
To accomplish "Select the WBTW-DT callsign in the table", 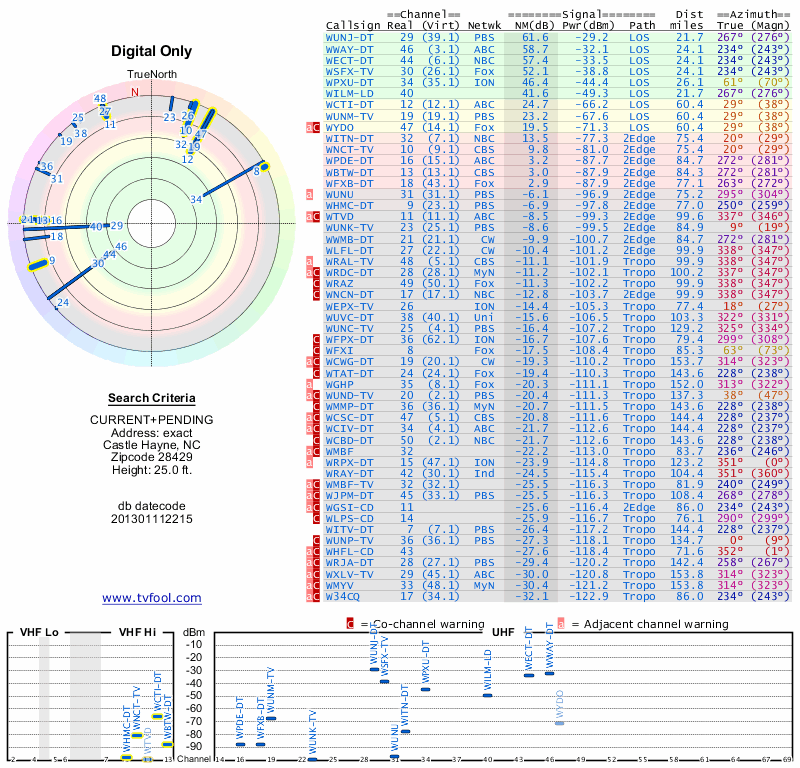I will pyautogui.click(x=349, y=172).
